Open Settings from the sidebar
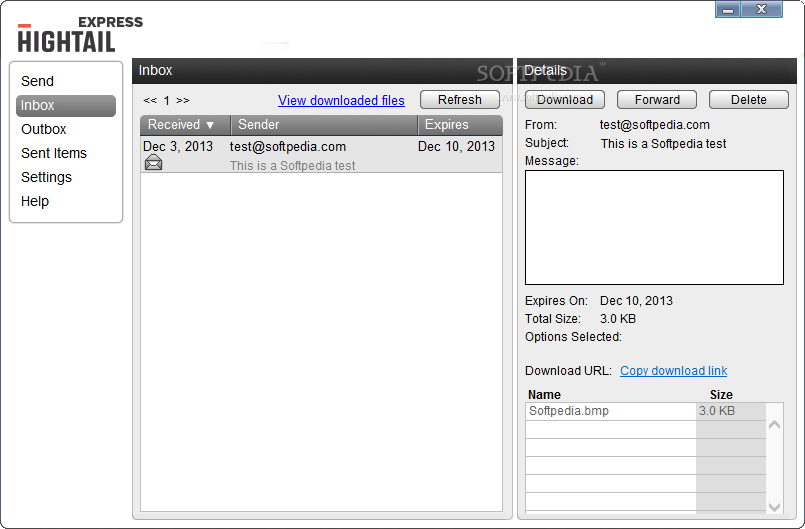805x529 pixels. [46, 177]
